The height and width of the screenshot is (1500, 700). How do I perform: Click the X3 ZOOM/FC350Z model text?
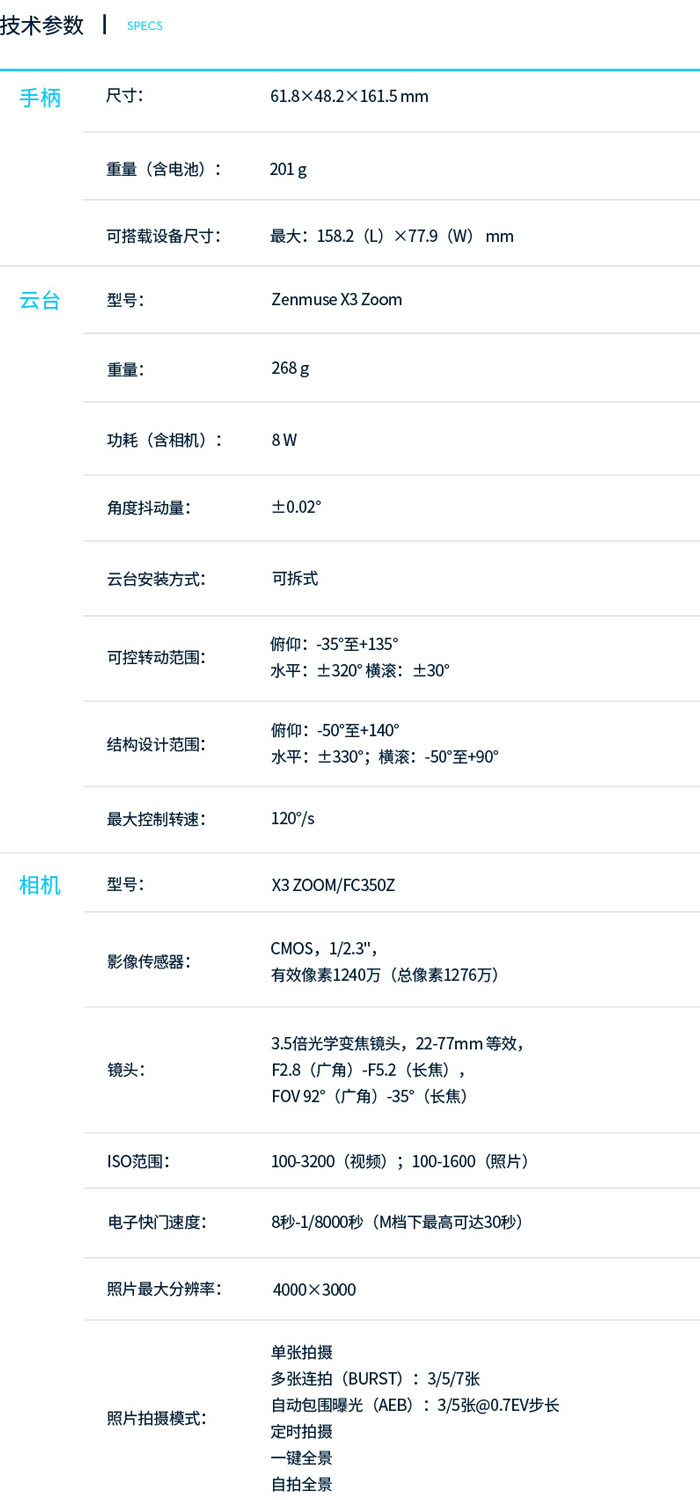(x=333, y=885)
